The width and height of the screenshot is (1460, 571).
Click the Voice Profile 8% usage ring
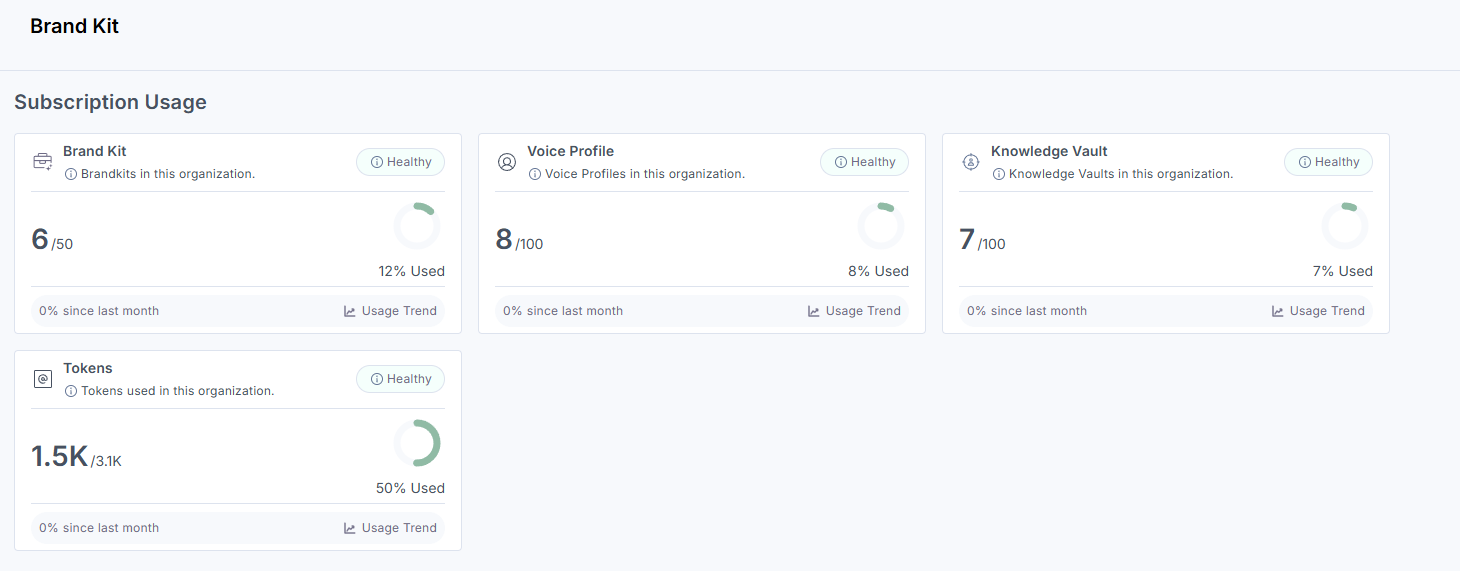pyautogui.click(x=881, y=226)
